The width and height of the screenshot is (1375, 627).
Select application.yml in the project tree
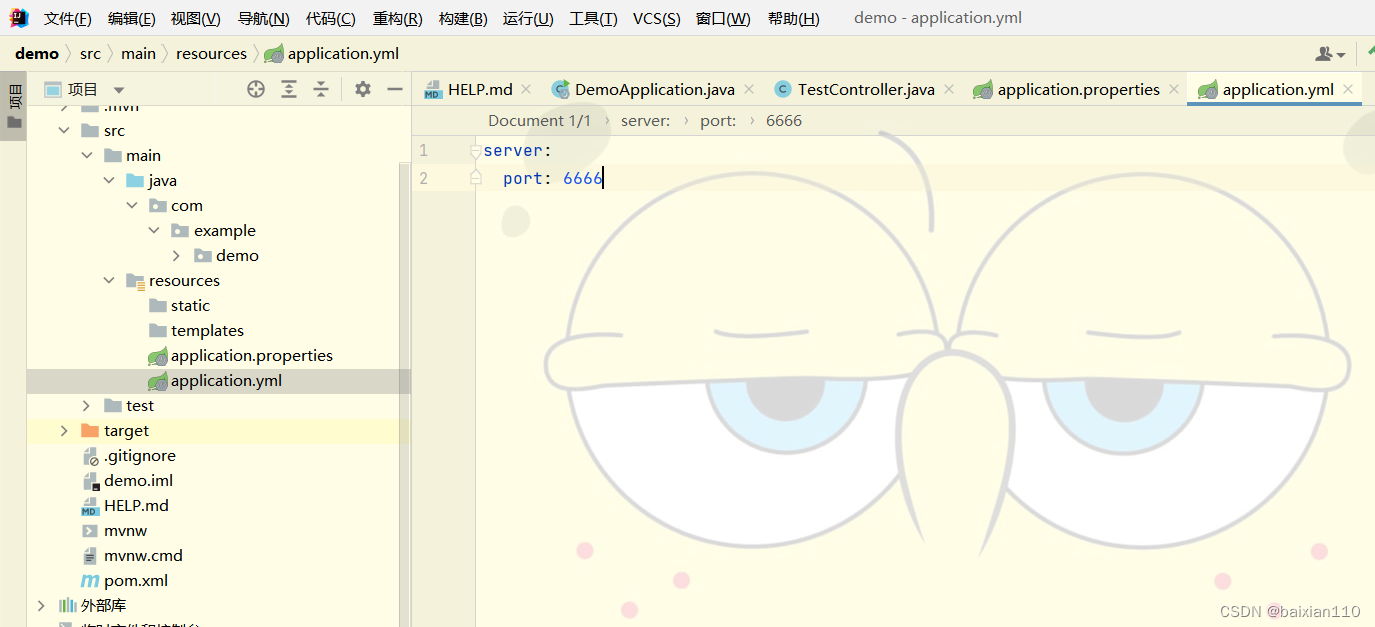point(215,380)
